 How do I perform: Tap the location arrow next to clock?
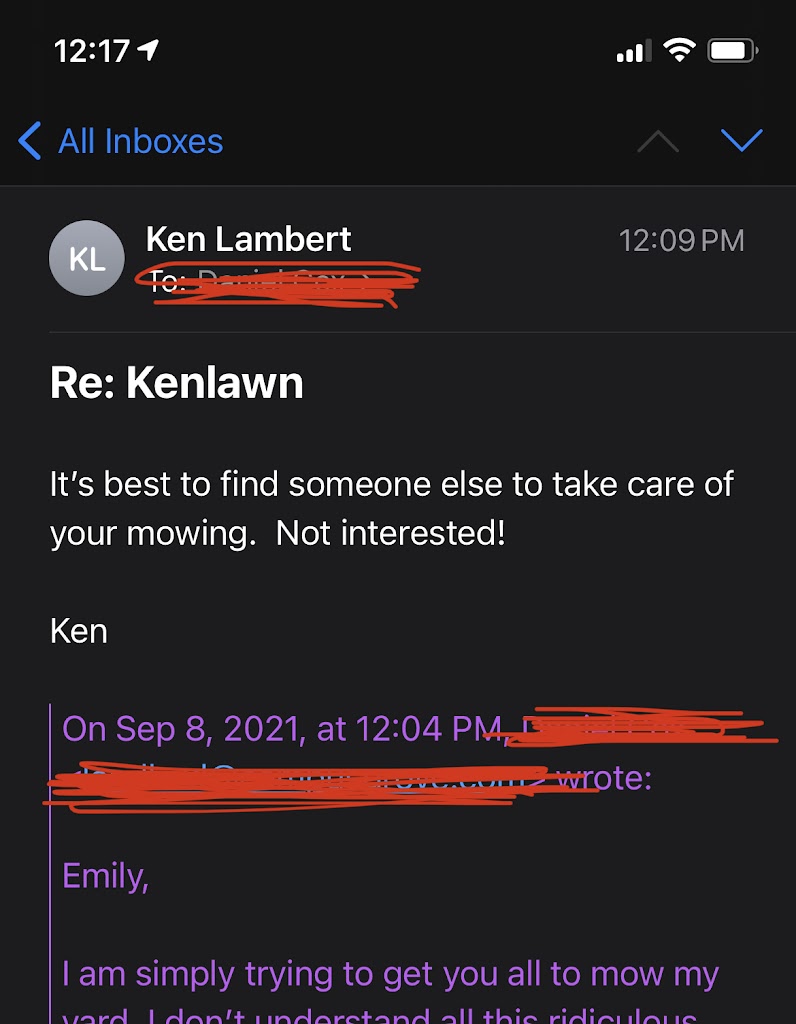[x=151, y=50]
